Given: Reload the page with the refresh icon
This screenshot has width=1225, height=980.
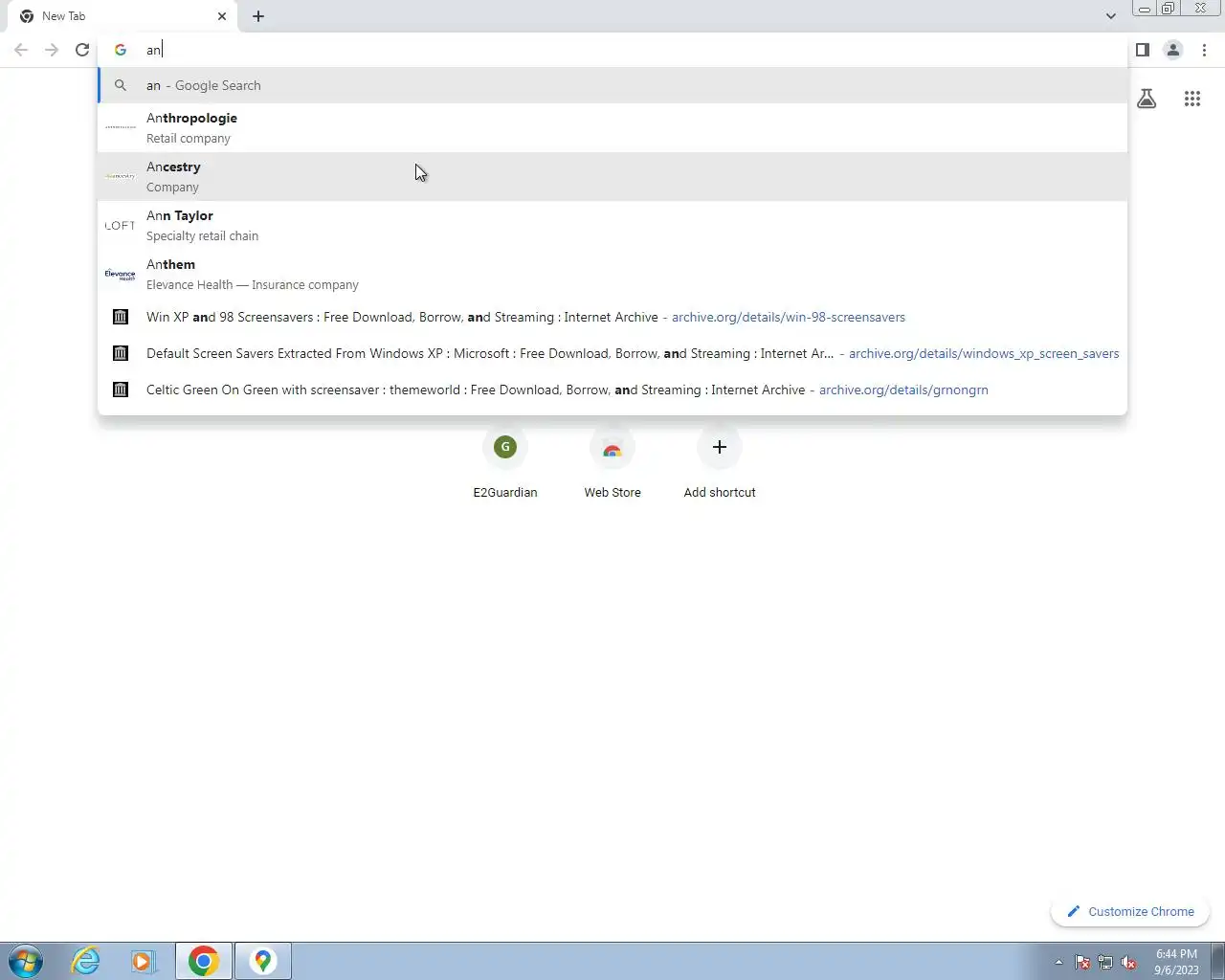Looking at the screenshot, I should tap(82, 50).
